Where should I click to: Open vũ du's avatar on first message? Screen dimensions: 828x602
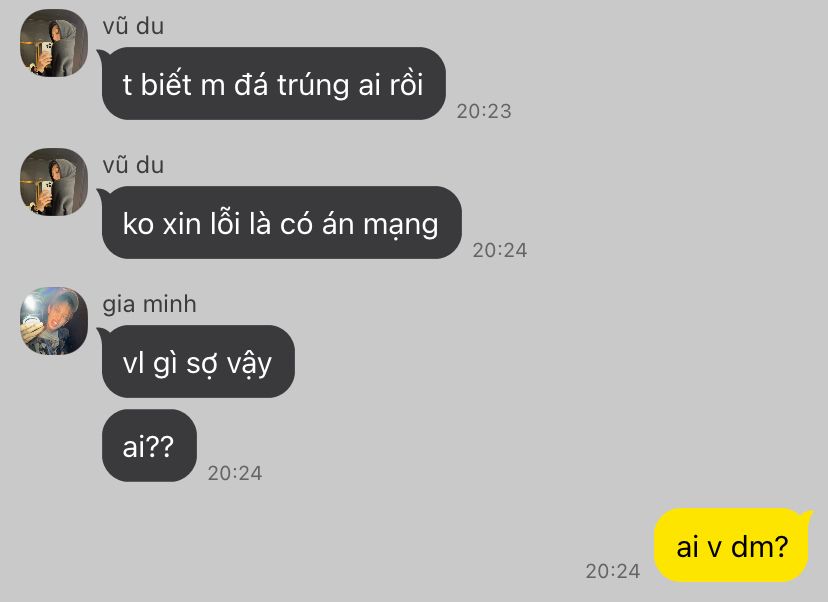coord(54,43)
